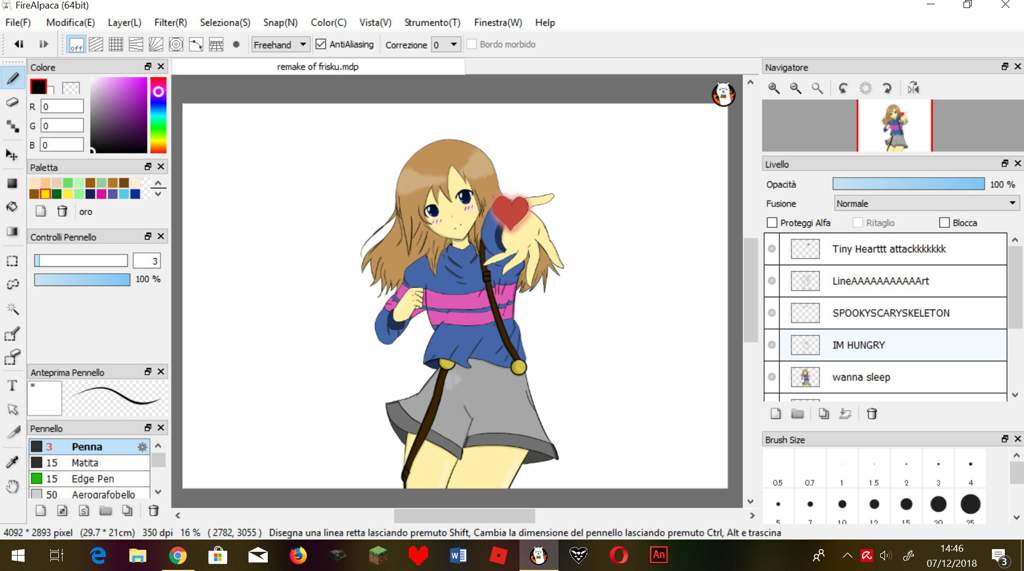Open Penna brush settings gear

tap(142, 447)
